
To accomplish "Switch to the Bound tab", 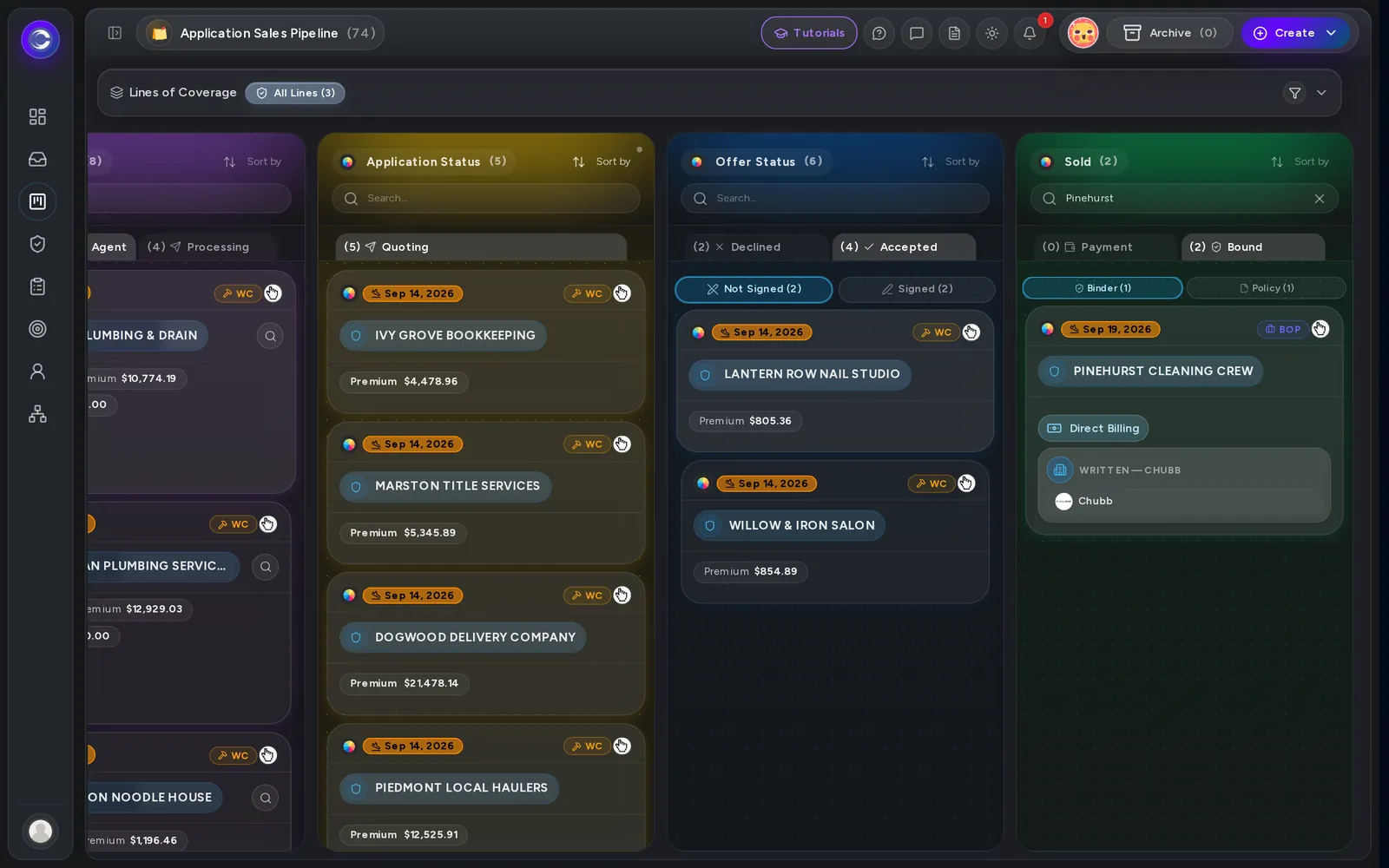I will pos(1254,247).
